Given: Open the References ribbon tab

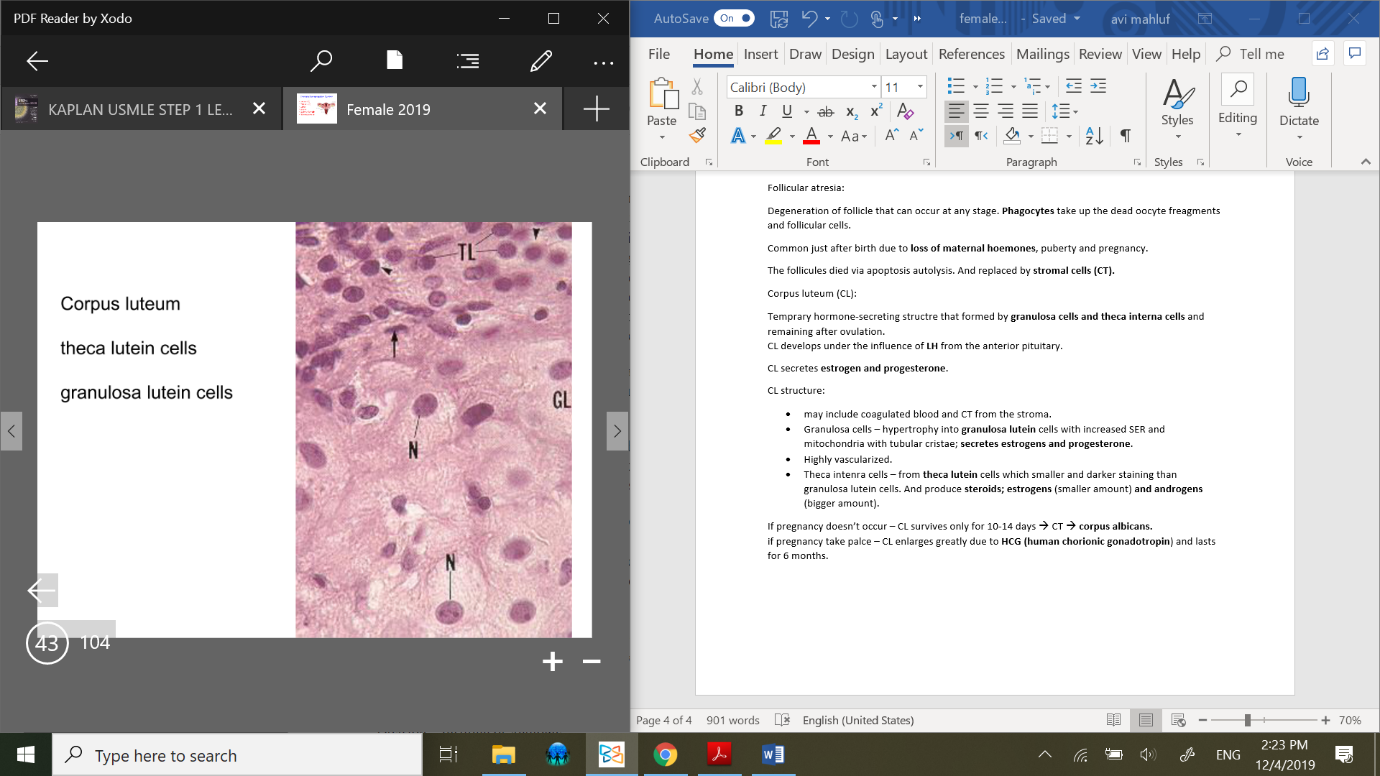Looking at the screenshot, I should 971,54.
